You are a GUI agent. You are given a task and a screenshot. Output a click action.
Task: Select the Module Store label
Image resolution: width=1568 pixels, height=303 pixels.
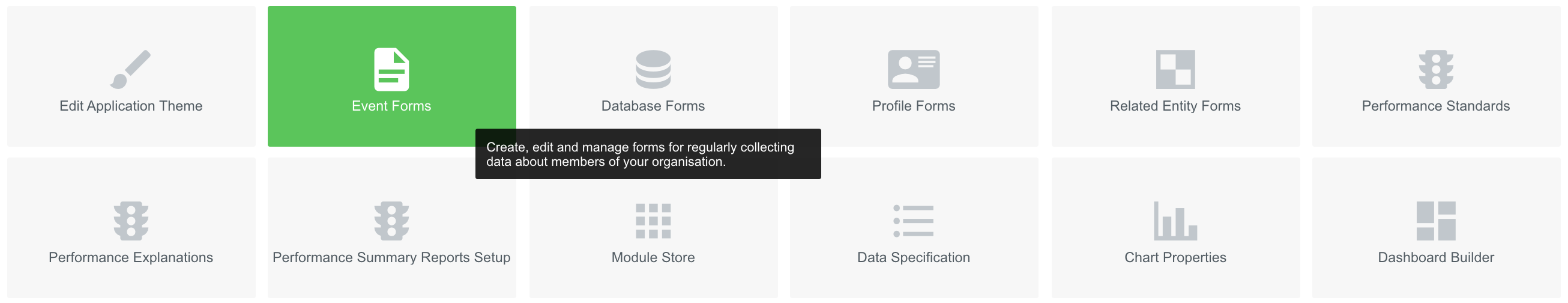click(653, 257)
